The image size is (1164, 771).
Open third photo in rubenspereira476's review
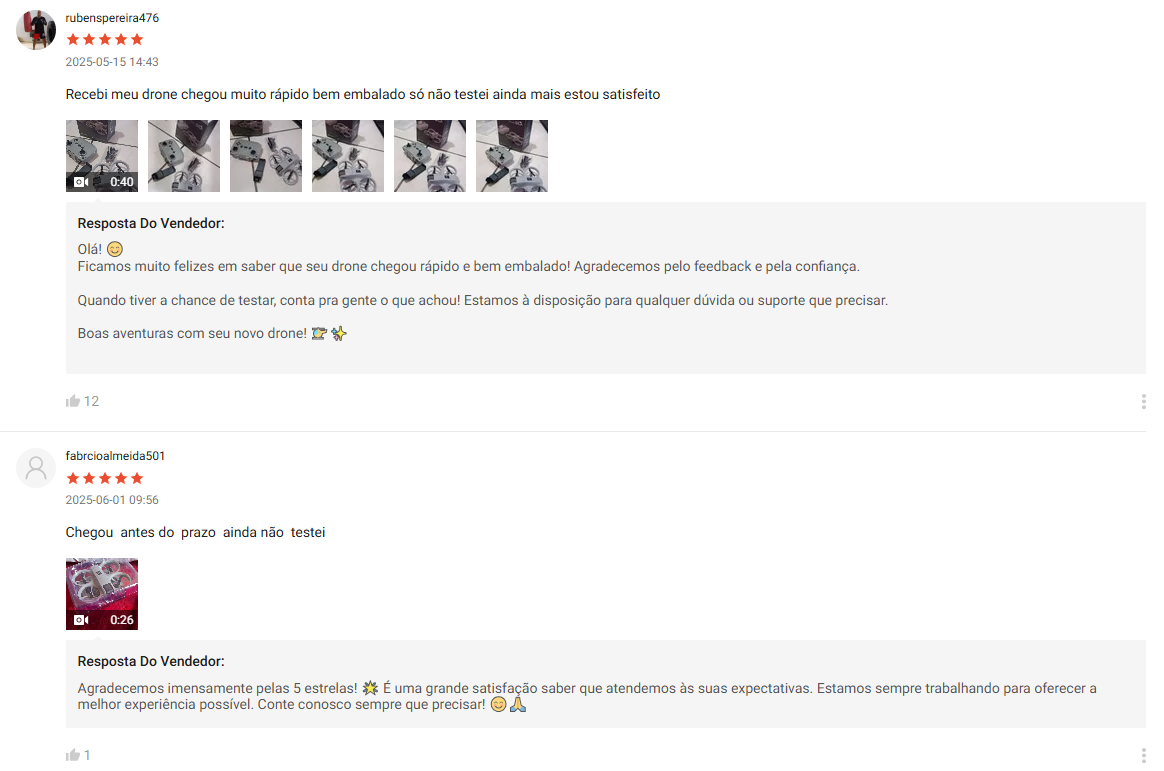click(266, 156)
